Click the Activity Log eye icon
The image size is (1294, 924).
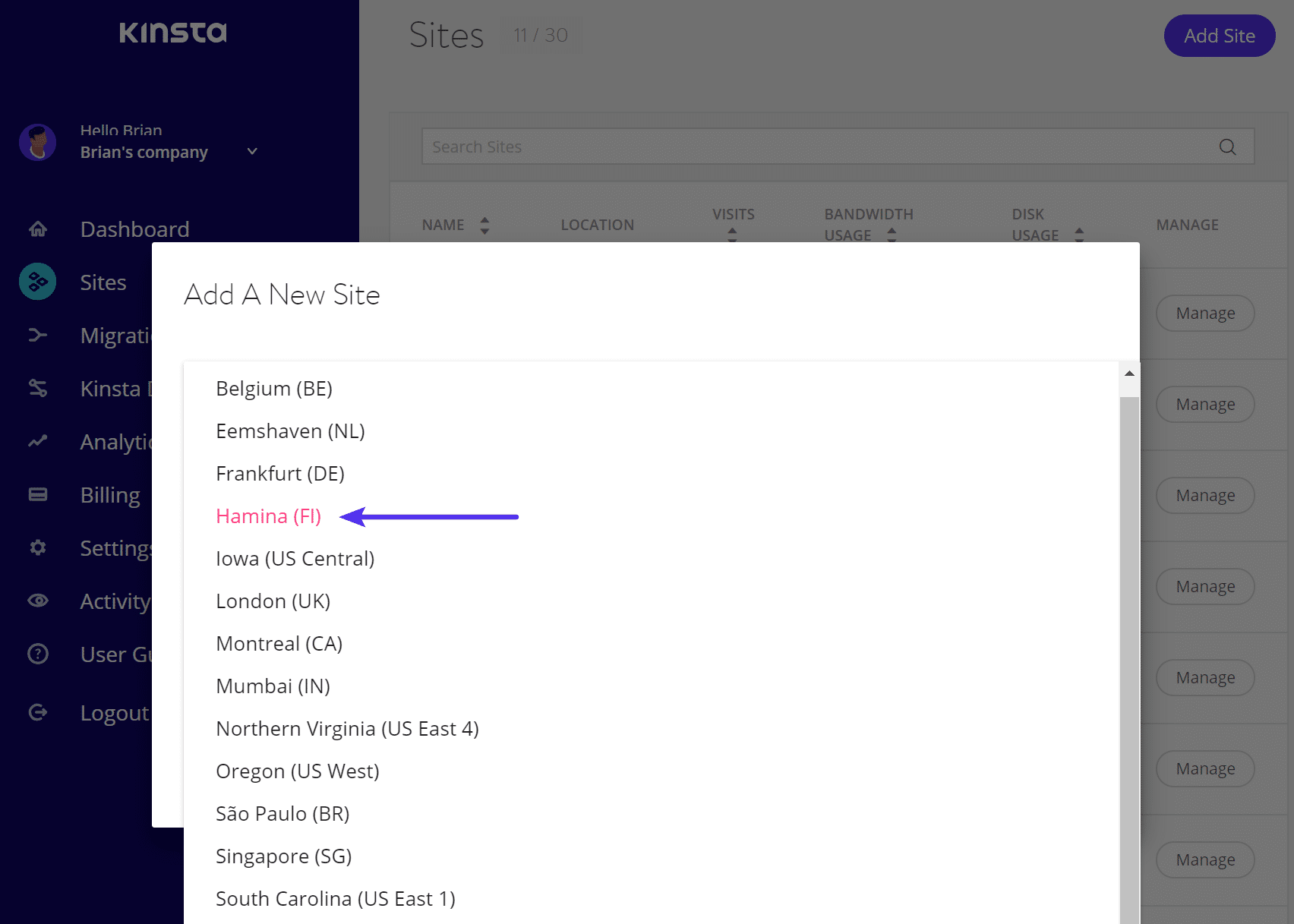[x=38, y=601]
